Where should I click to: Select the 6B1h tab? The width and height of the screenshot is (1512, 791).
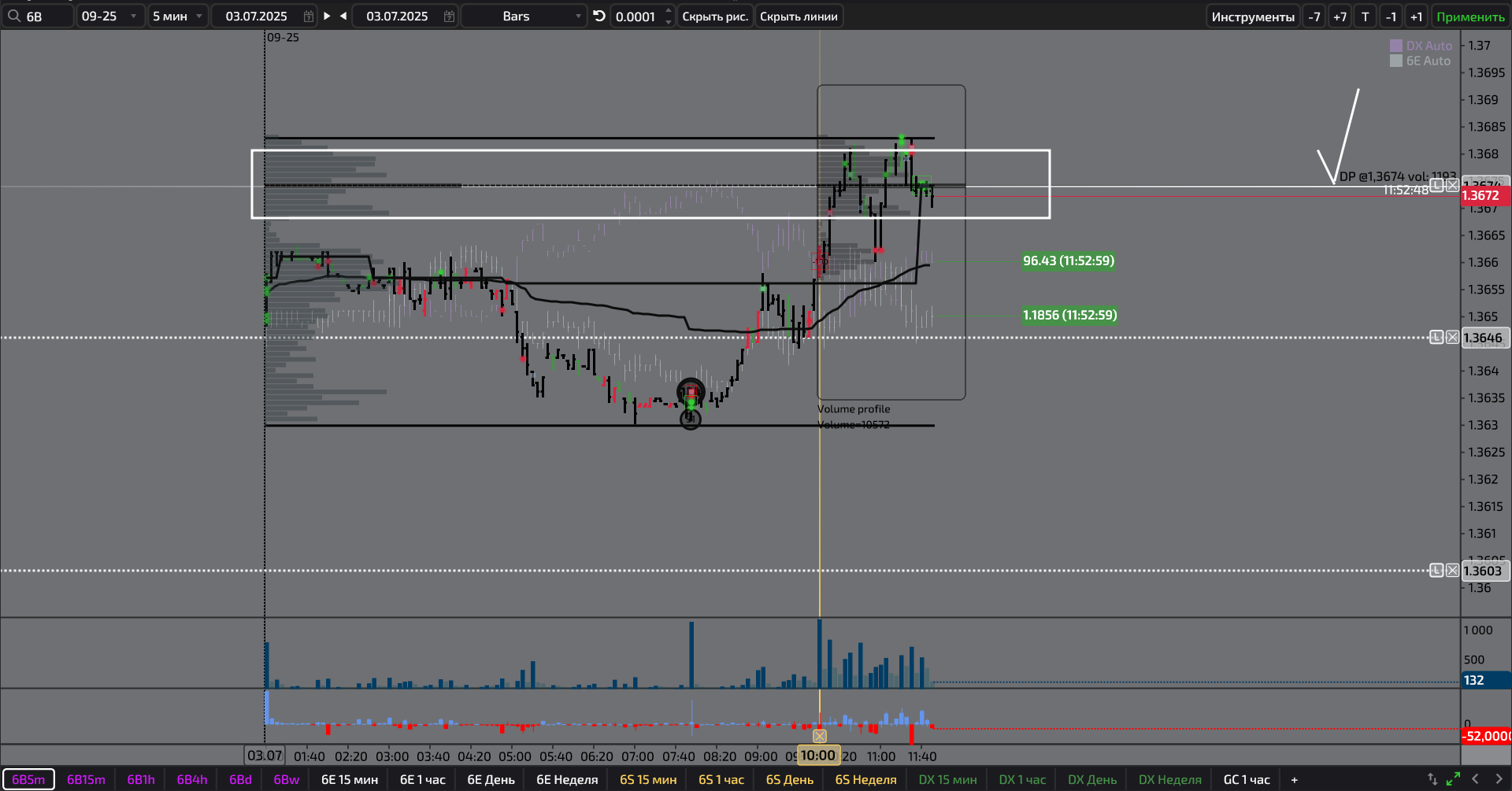(x=141, y=779)
